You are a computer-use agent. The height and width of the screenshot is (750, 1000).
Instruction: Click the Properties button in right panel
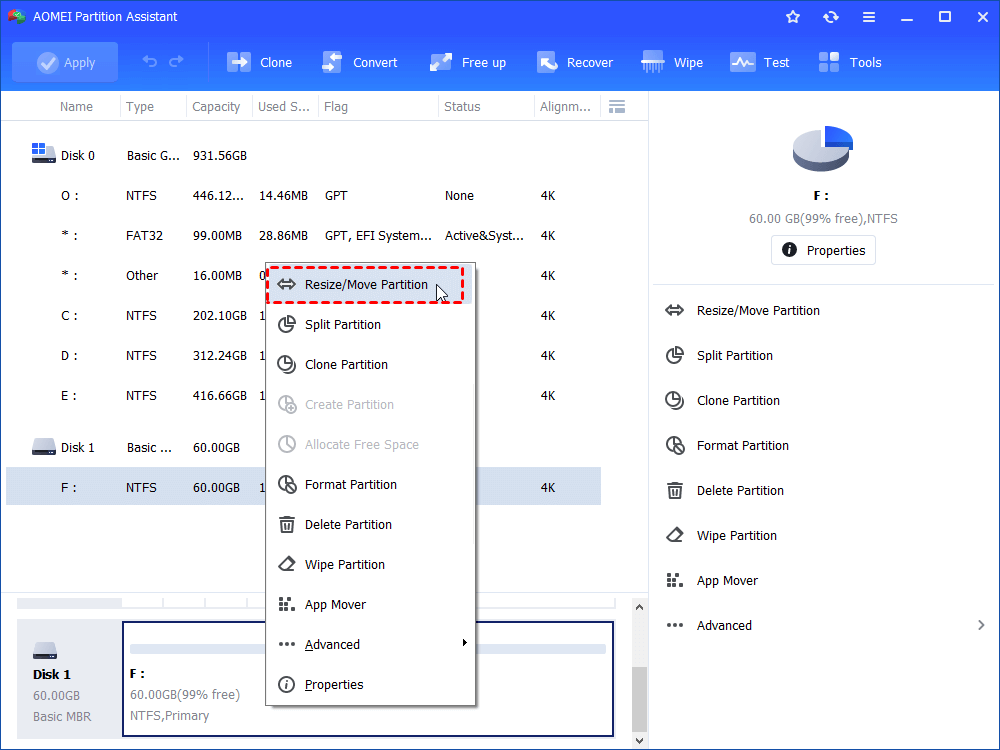[x=823, y=250]
